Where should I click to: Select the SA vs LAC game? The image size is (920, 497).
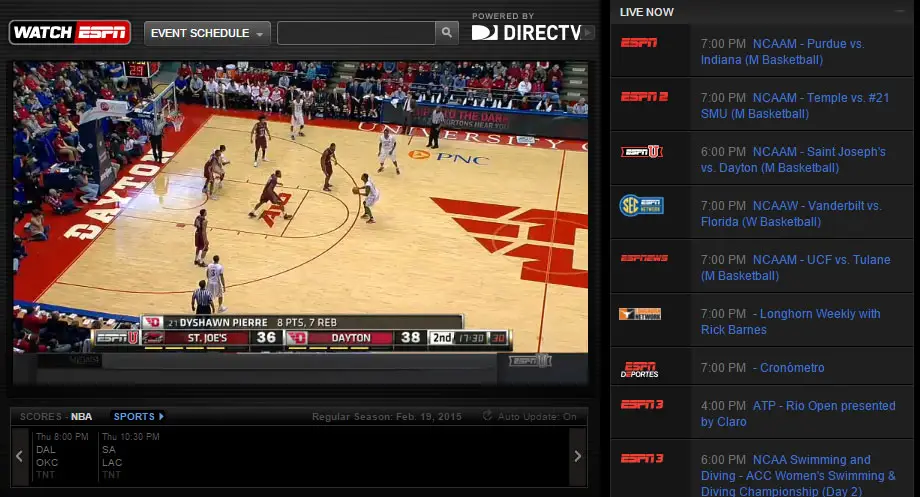[x=131, y=456]
